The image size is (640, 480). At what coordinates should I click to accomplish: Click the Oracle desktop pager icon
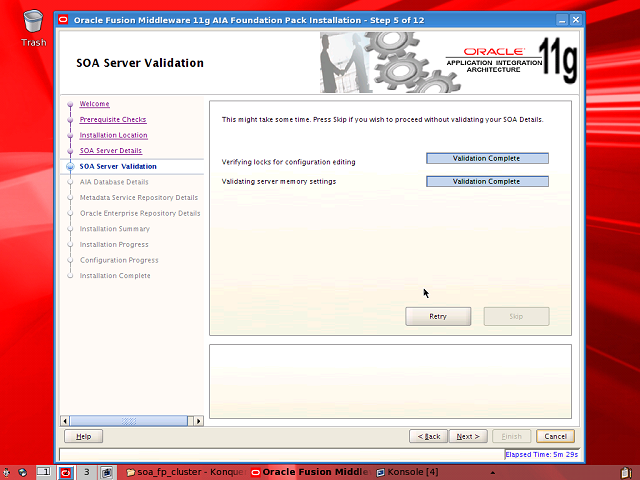pos(66,473)
